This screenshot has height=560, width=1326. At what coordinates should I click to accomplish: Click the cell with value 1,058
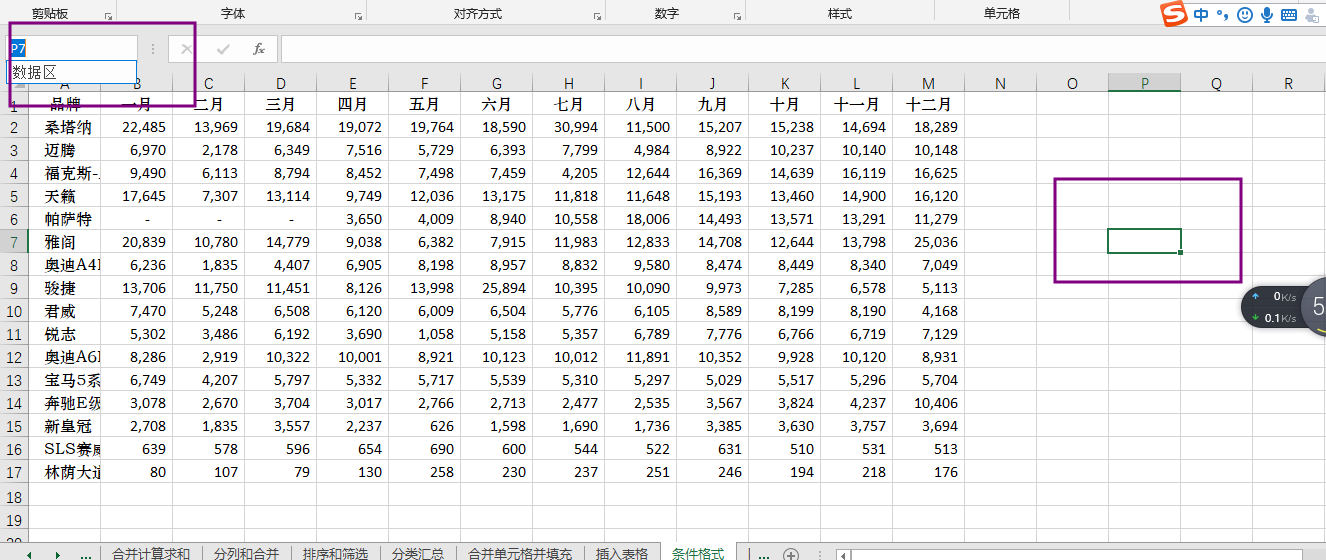pos(425,334)
